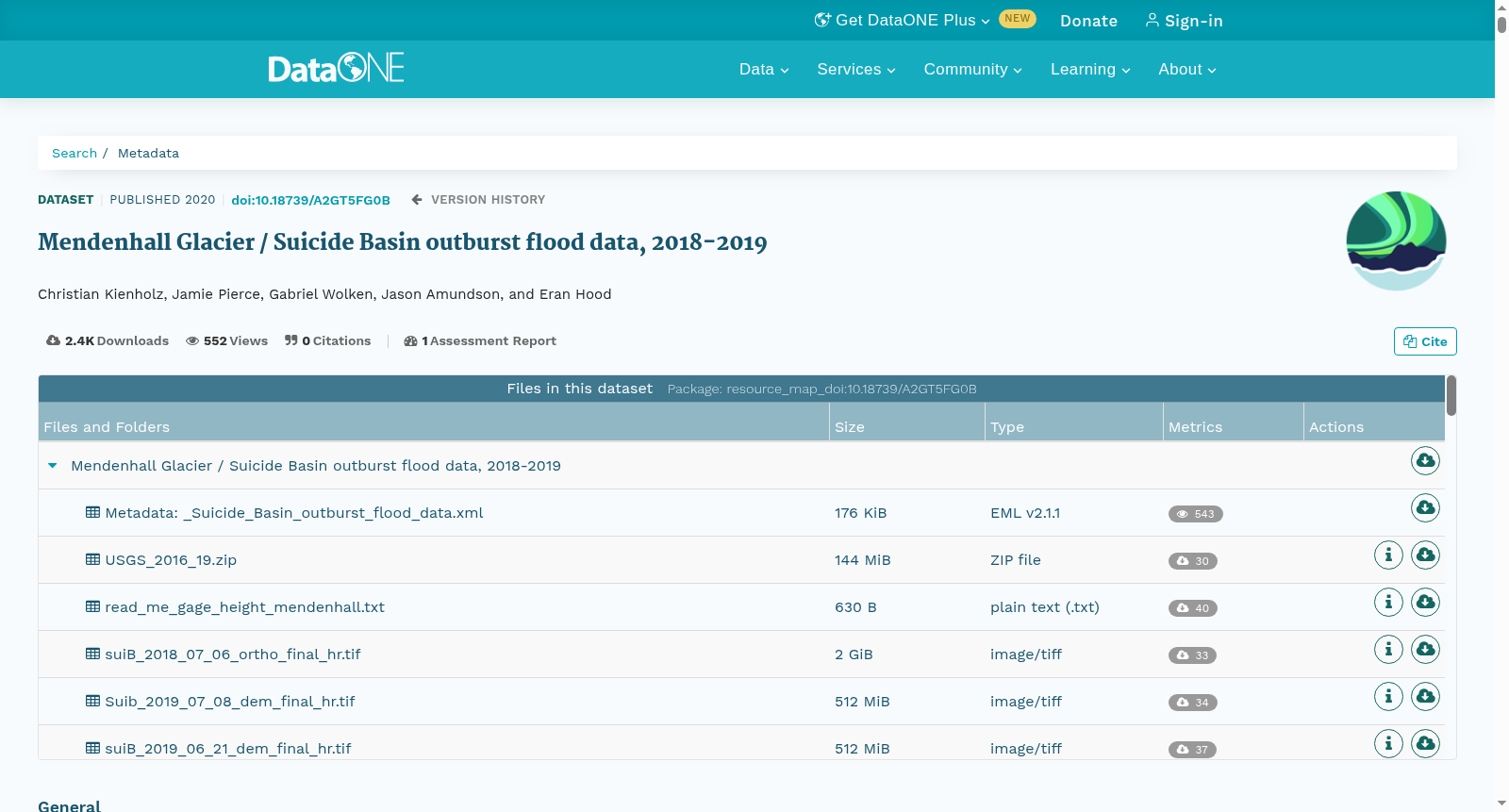This screenshot has height=812, width=1509.
Task: Open the Learning dropdown menu
Action: [x=1090, y=69]
